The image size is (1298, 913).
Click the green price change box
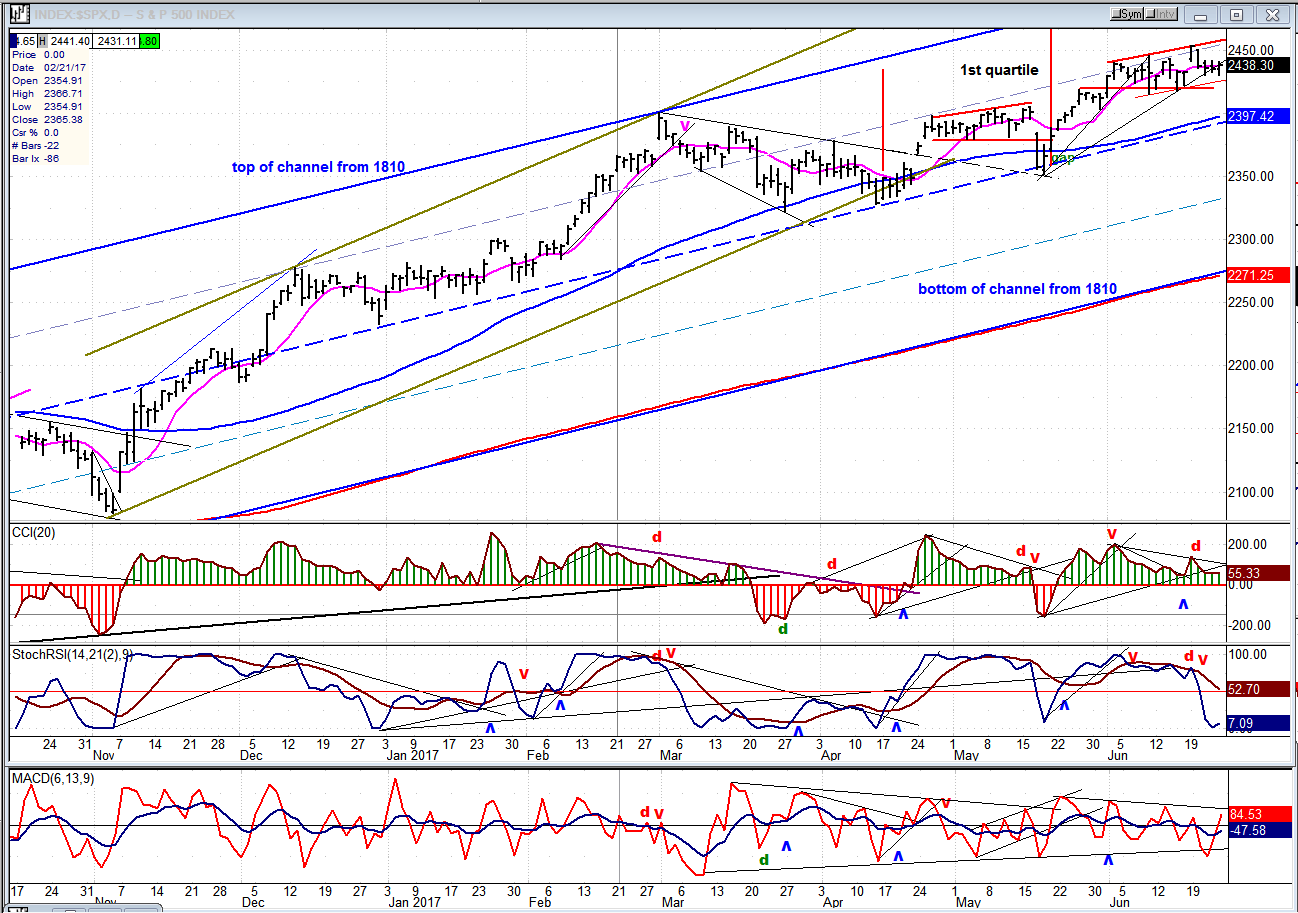[149, 40]
